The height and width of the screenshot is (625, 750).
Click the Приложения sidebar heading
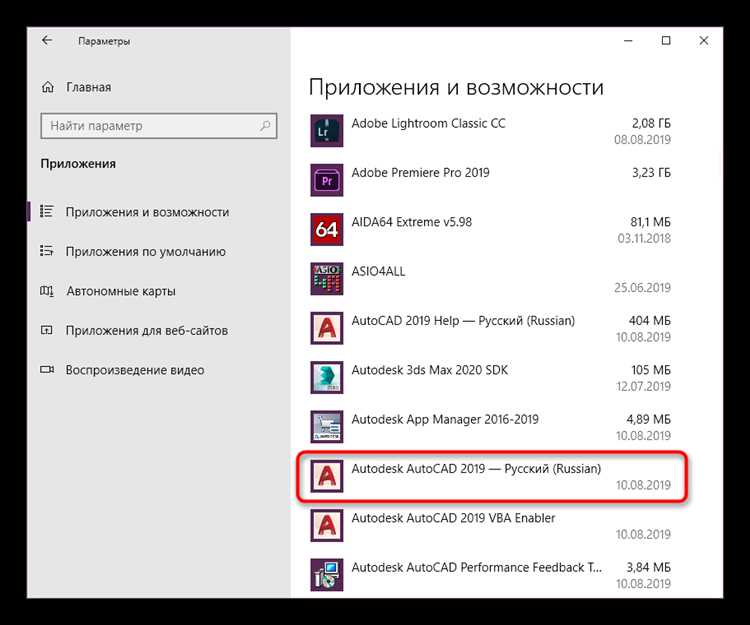[78, 164]
